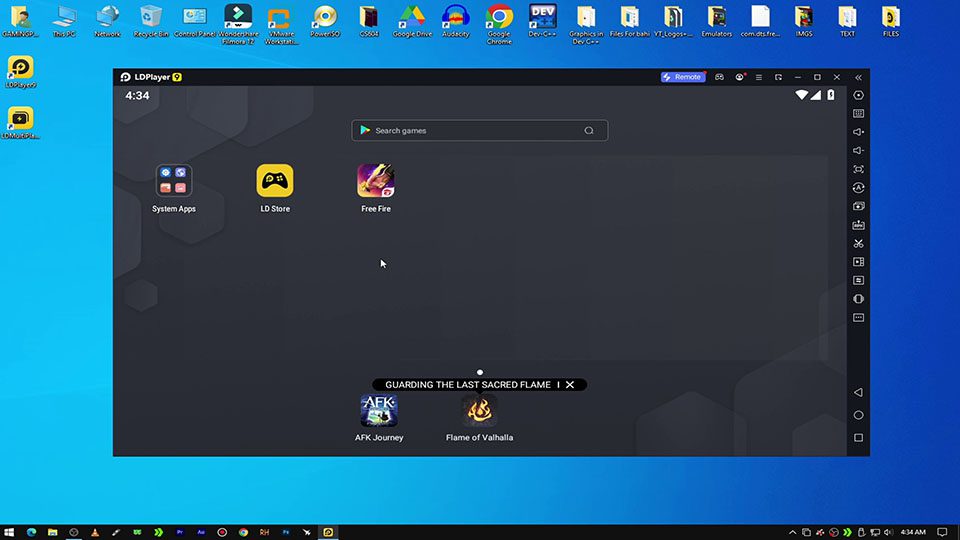The height and width of the screenshot is (540, 960).
Task: Click the LDPlayer taskbar button
Action: (x=328, y=532)
